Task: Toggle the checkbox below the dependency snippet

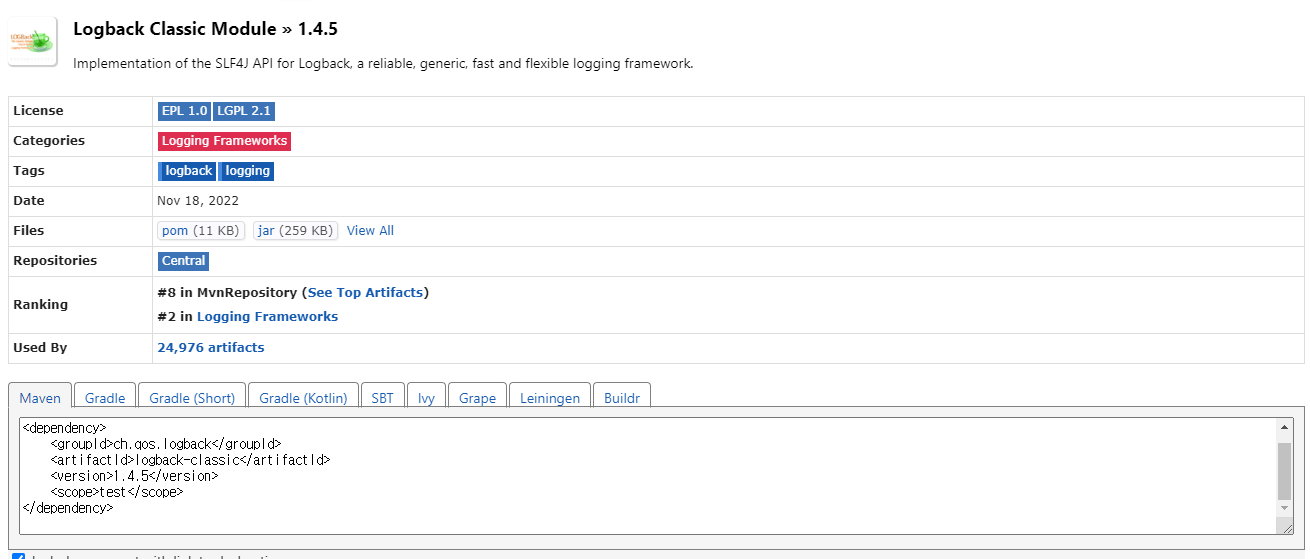Action: pos(17,556)
